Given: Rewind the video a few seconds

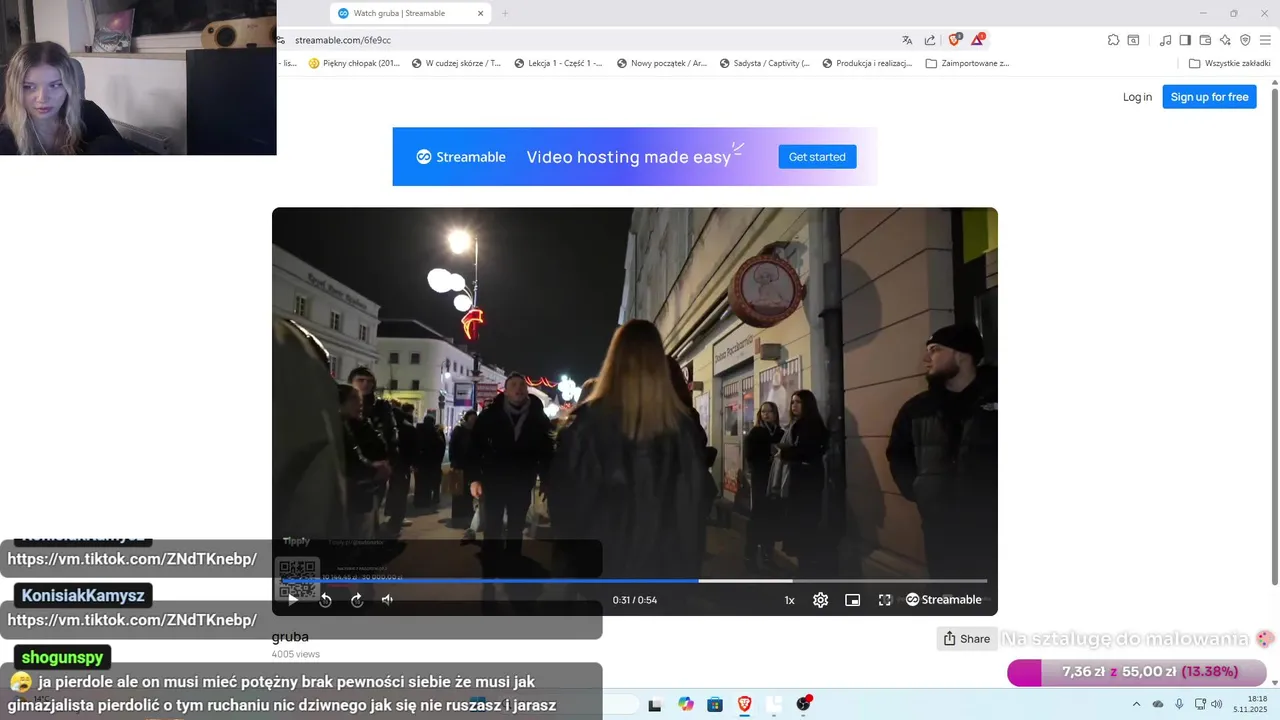Looking at the screenshot, I should pos(325,600).
